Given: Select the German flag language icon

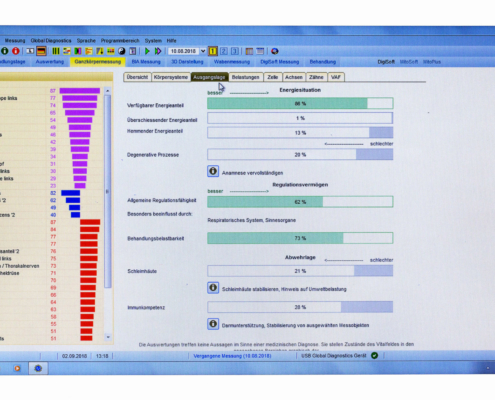Looking at the screenshot, I should 41,51.
